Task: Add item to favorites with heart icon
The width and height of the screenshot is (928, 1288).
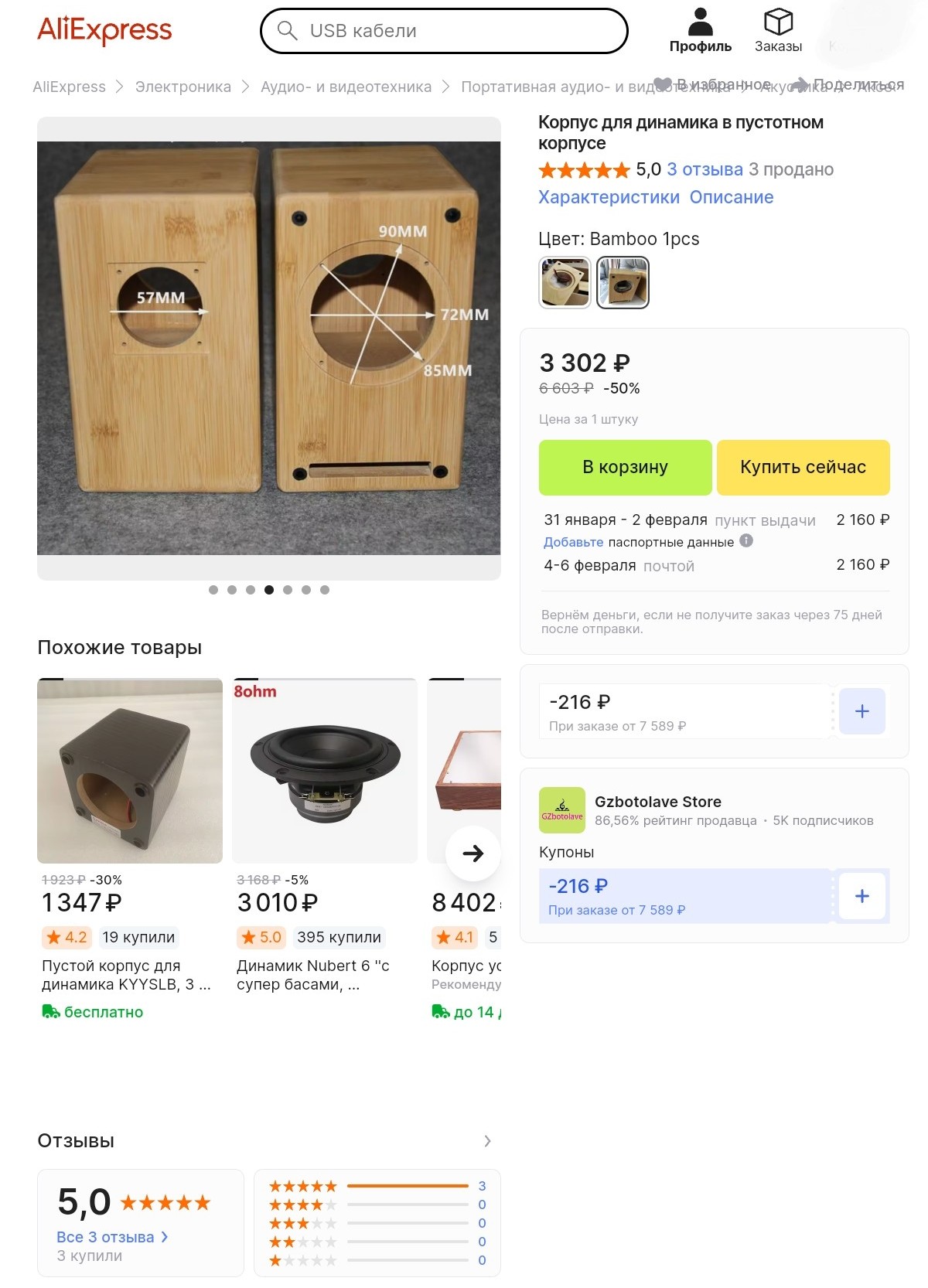Action: 663,84
